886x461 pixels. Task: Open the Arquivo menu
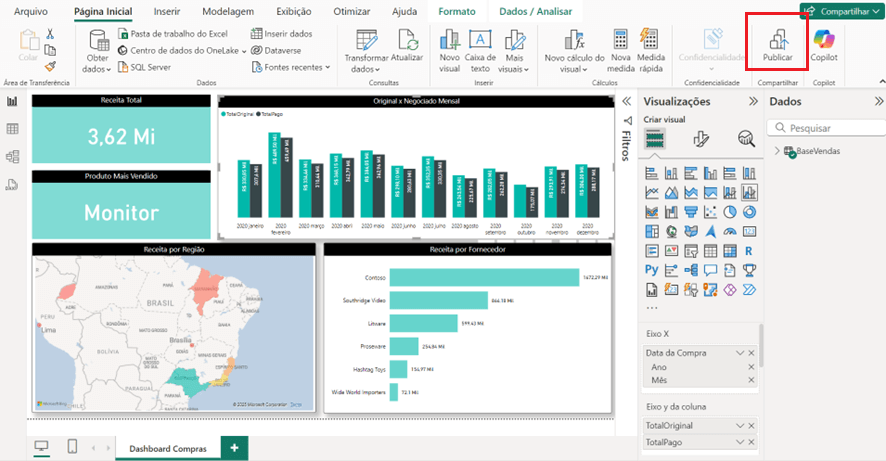click(x=31, y=11)
